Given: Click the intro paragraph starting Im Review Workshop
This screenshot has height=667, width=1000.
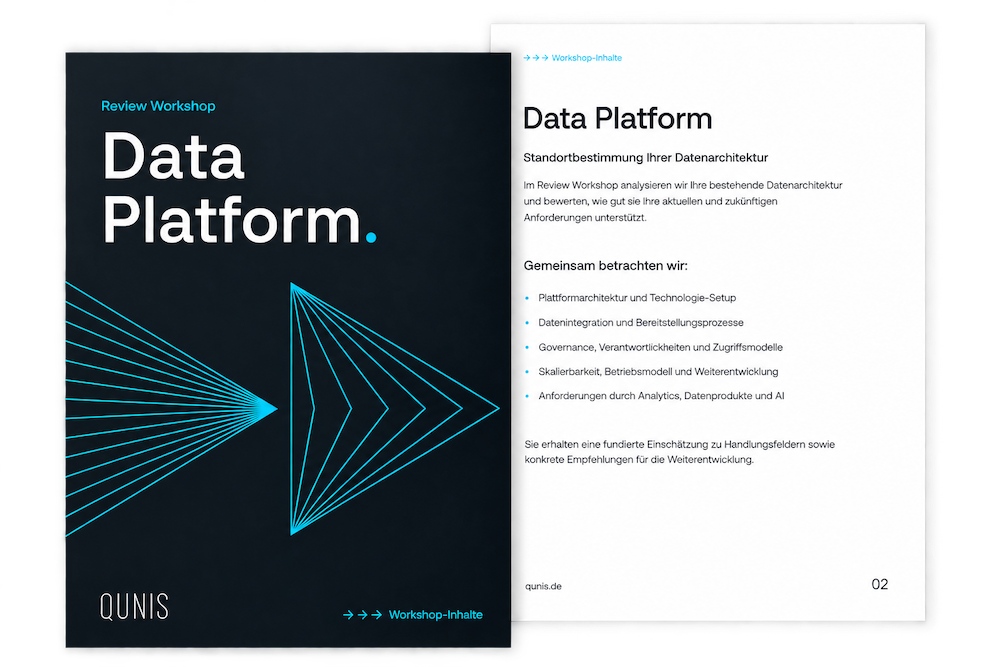Looking at the screenshot, I should click(683, 201).
